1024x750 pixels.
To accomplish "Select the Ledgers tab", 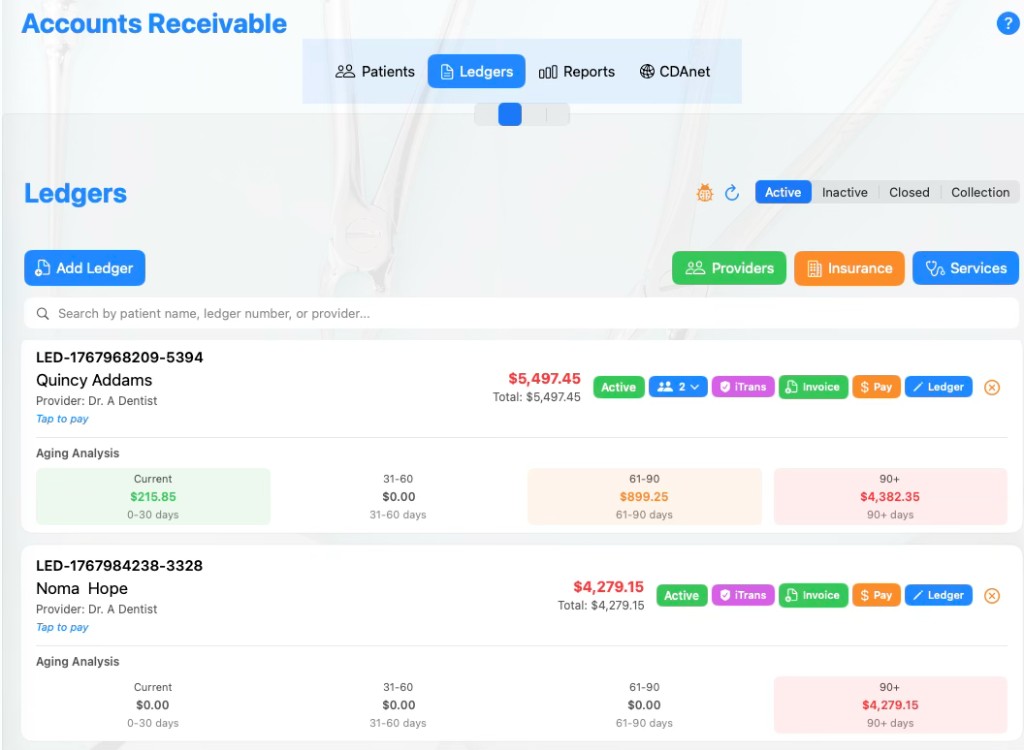I will coord(476,71).
